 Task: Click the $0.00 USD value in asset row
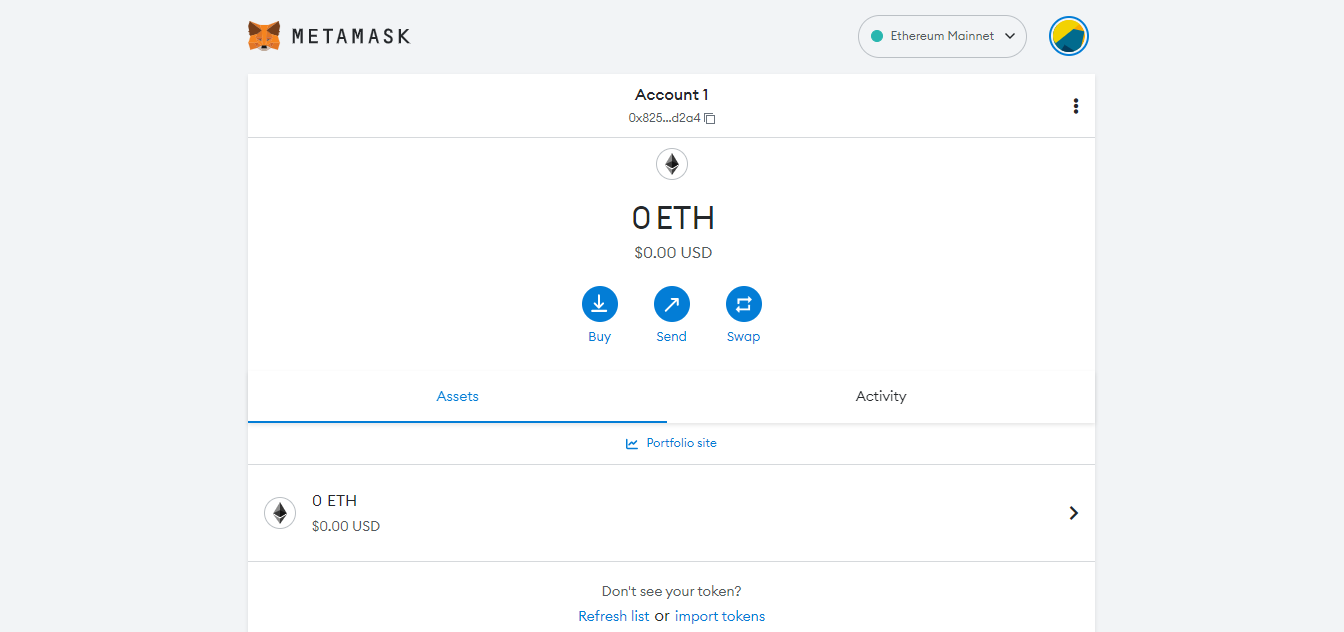click(346, 526)
